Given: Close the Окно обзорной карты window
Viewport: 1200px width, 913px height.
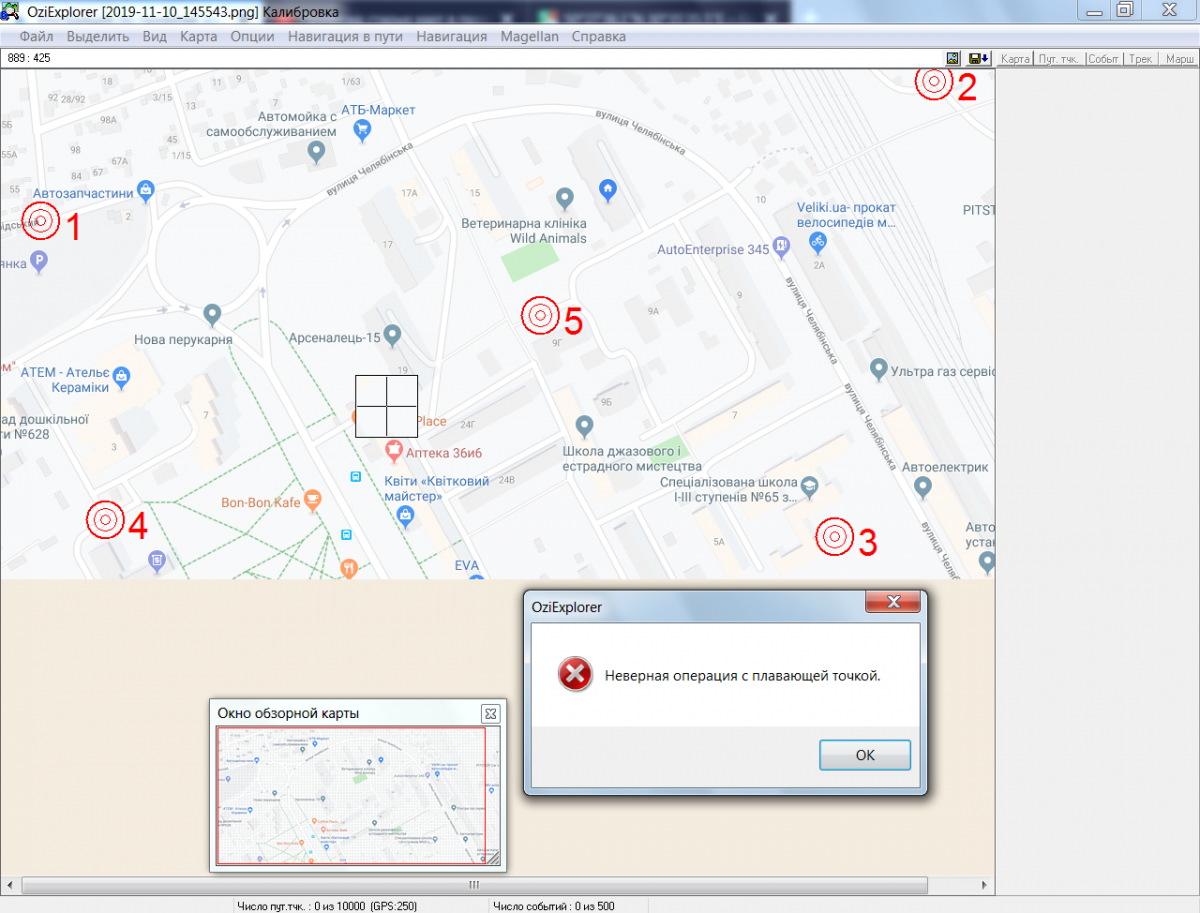Looking at the screenshot, I should (490, 713).
